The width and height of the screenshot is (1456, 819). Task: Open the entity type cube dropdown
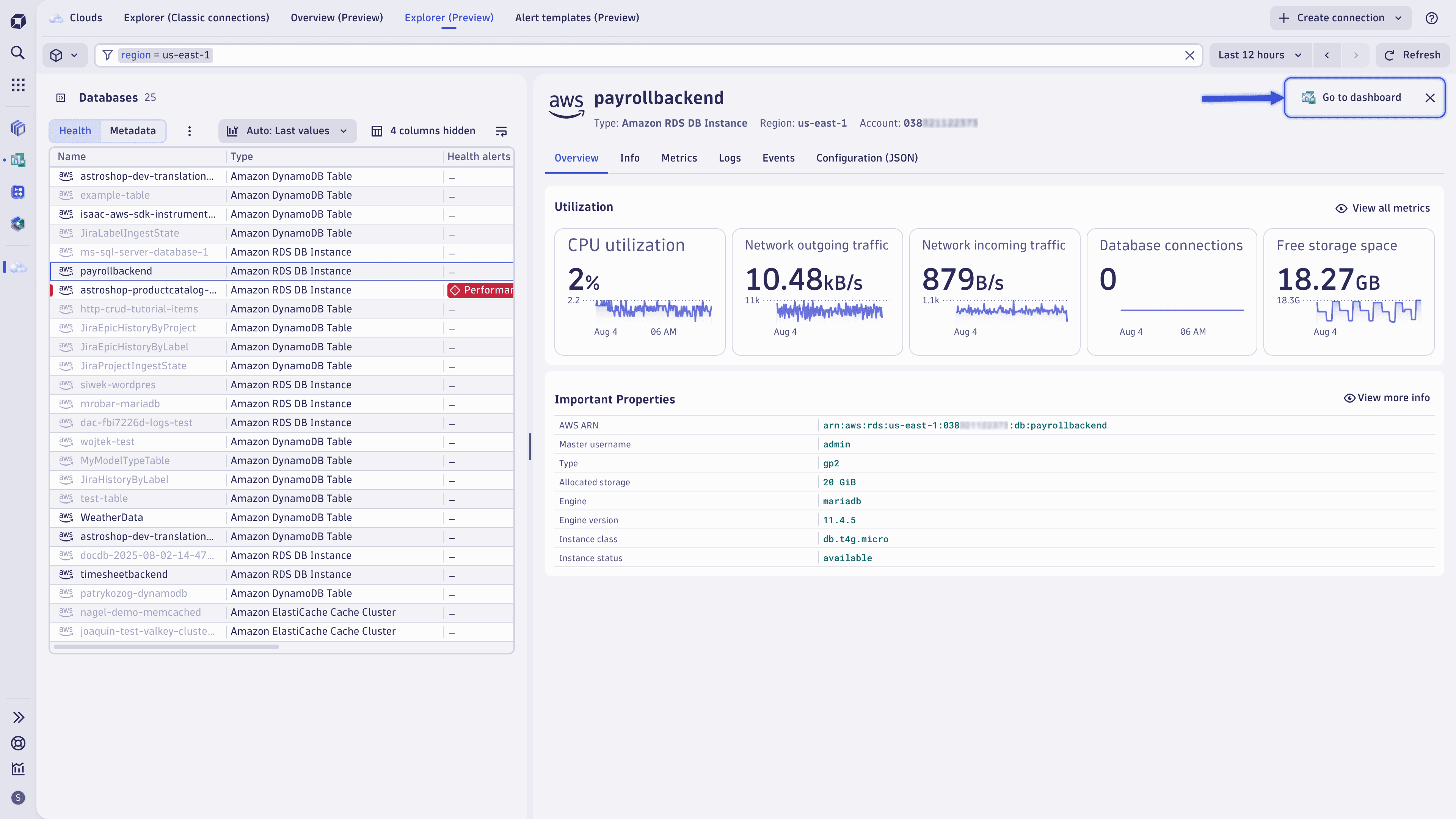pos(64,55)
